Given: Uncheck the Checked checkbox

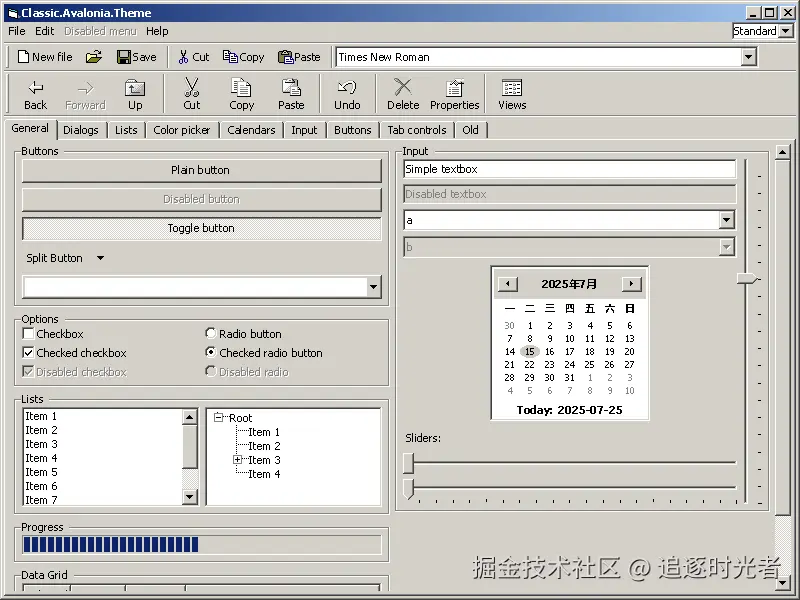Looking at the screenshot, I should point(28,353).
